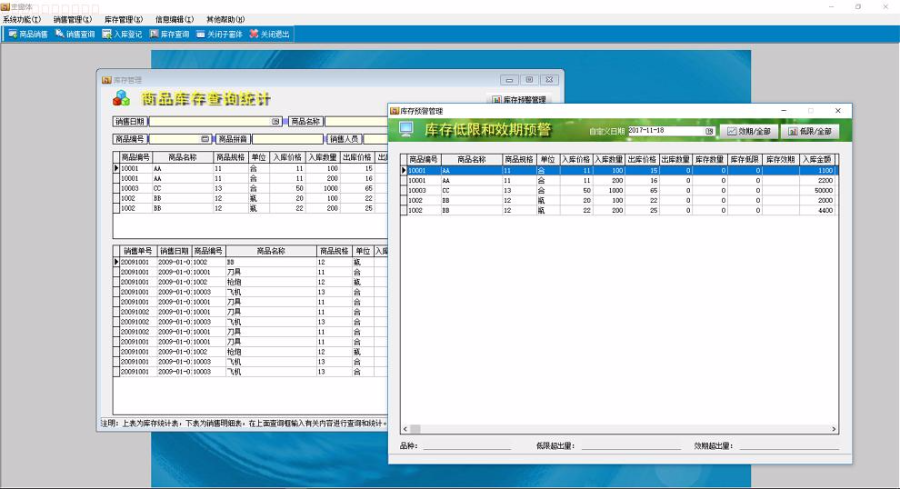Open the 库存管理 menu
The width and height of the screenshot is (900, 489).
[123, 20]
